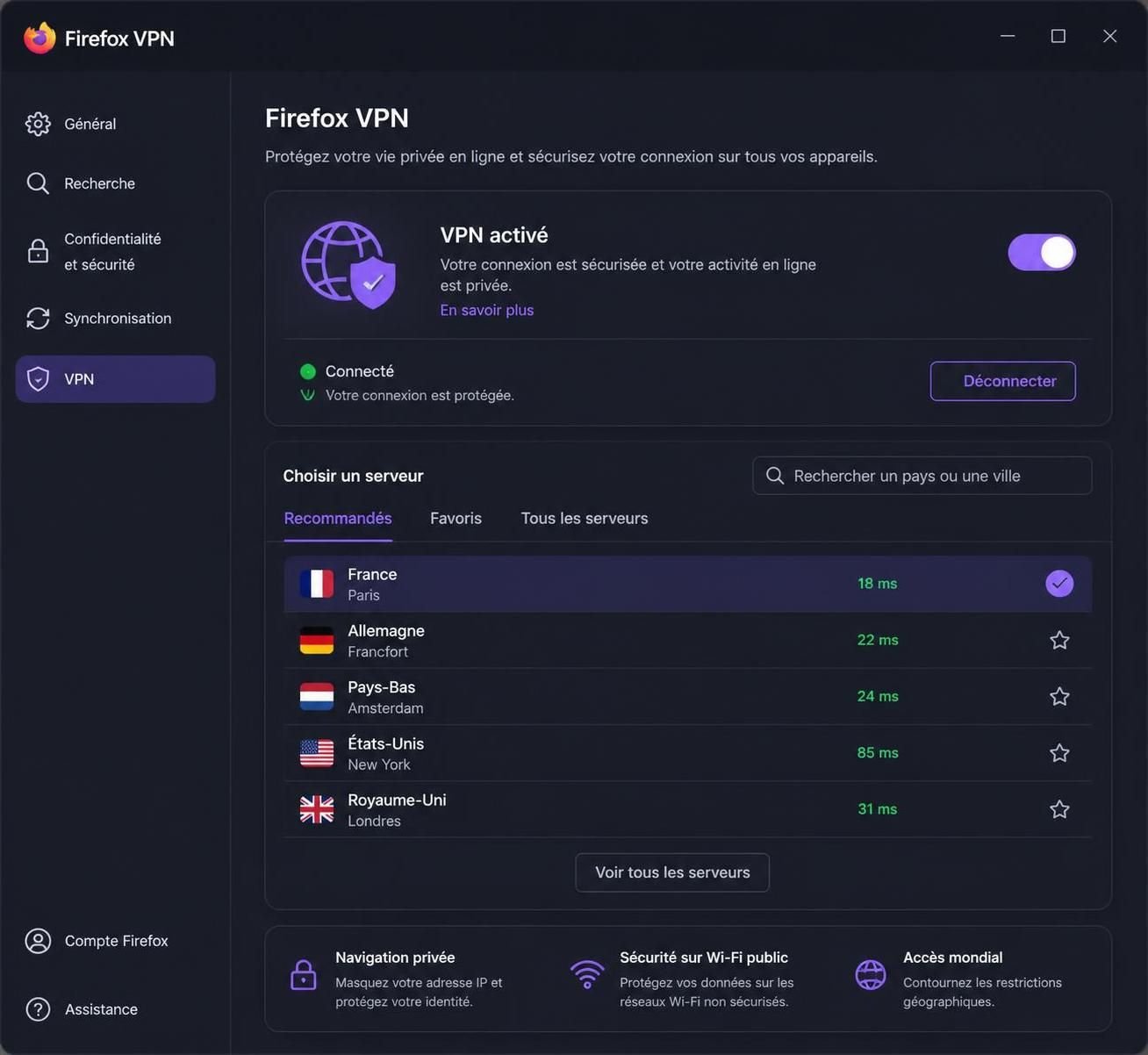Click the purple checkmark on the France server
Image resolution: width=1148 pixels, height=1055 pixels.
click(x=1059, y=584)
